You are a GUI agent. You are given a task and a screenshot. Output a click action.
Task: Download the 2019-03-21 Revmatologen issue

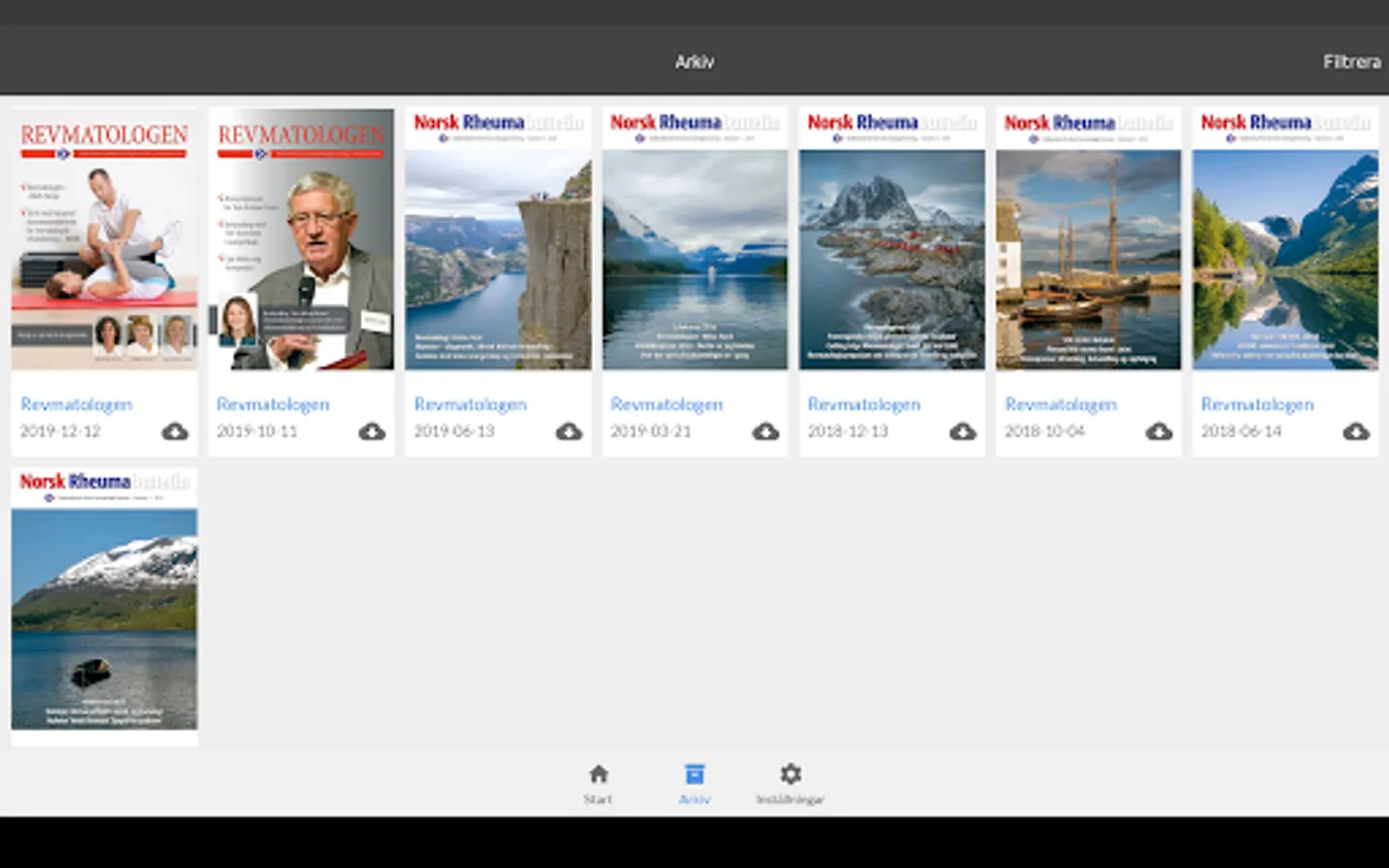coord(765,431)
